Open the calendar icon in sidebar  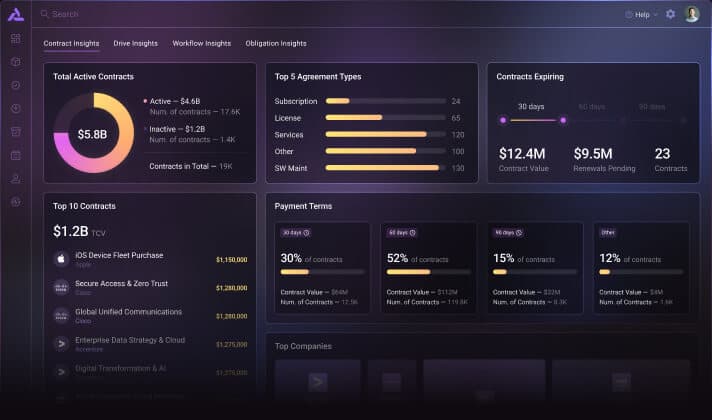pos(15,155)
